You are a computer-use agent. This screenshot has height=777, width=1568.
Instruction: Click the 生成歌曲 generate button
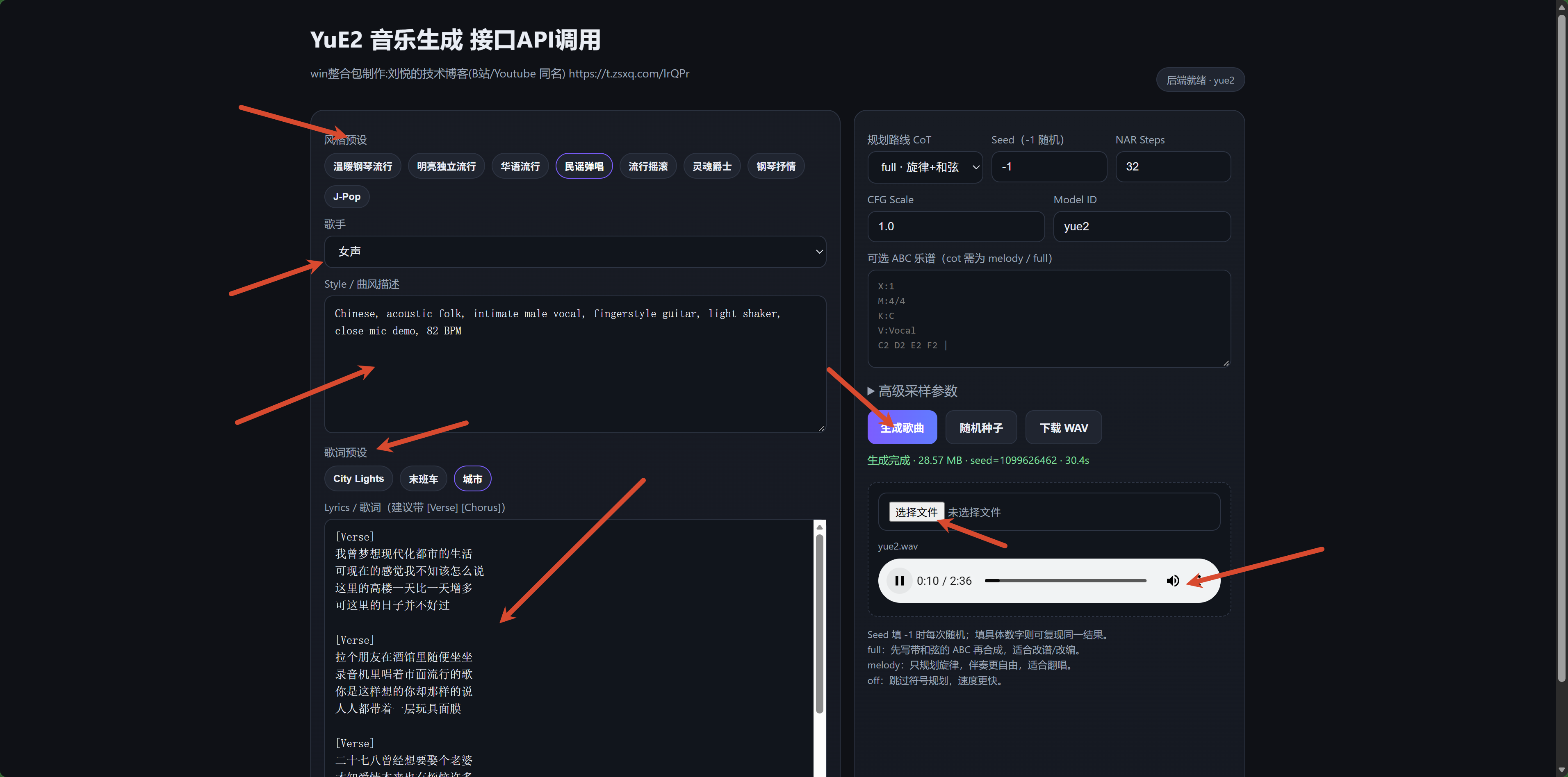pos(902,427)
